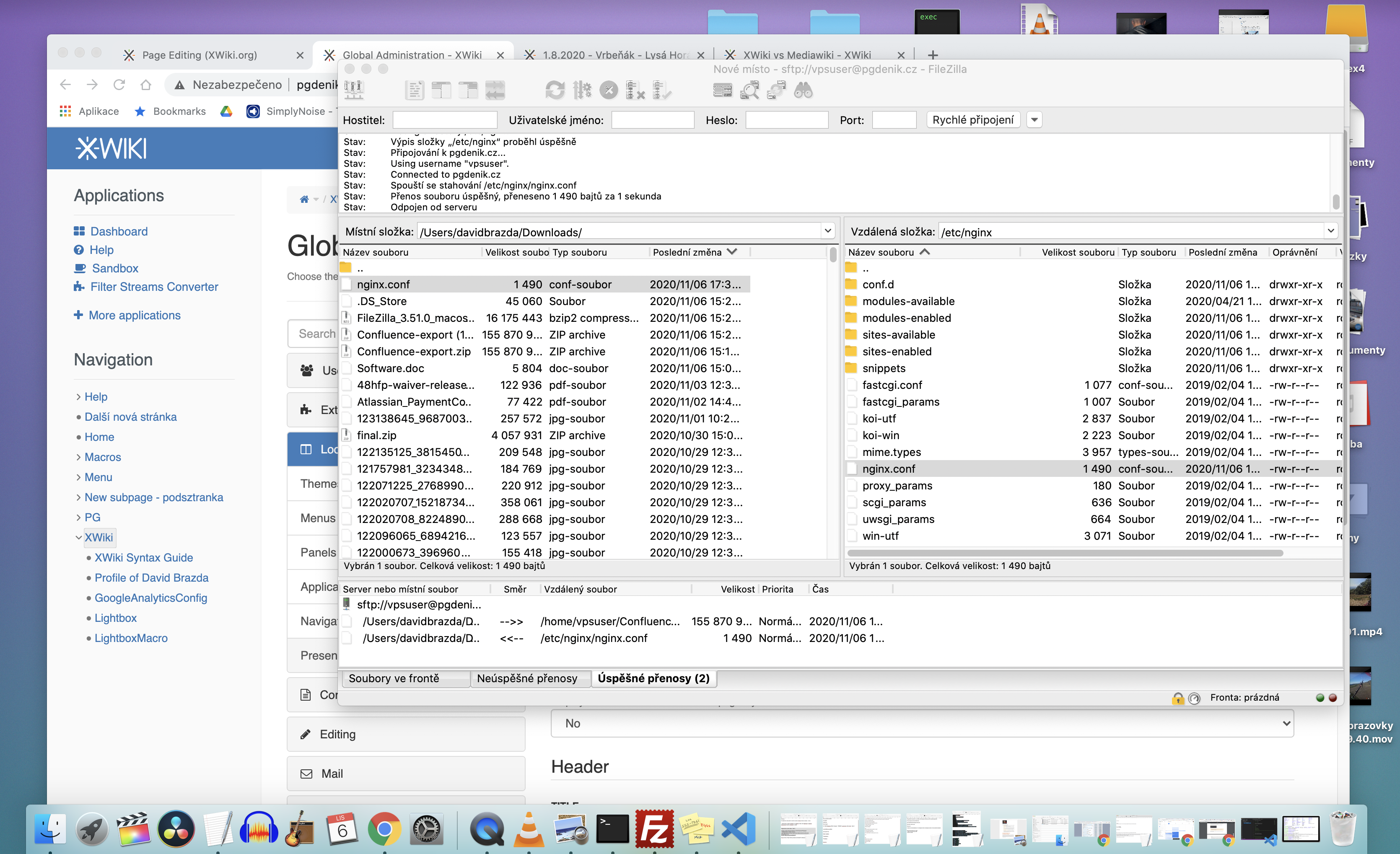Collapse XWiki node in Navigation tree

pos(78,537)
